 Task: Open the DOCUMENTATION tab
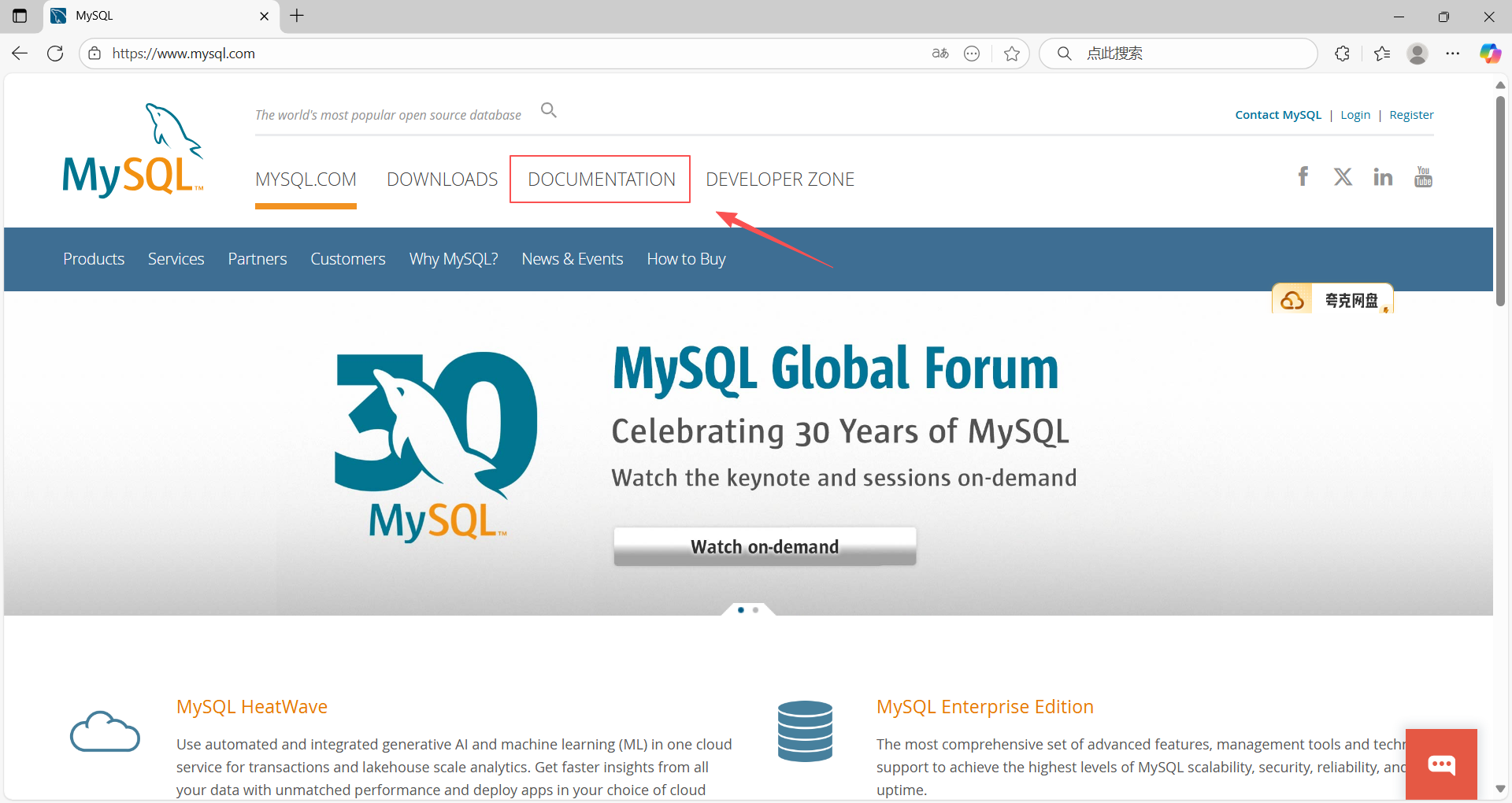point(601,179)
